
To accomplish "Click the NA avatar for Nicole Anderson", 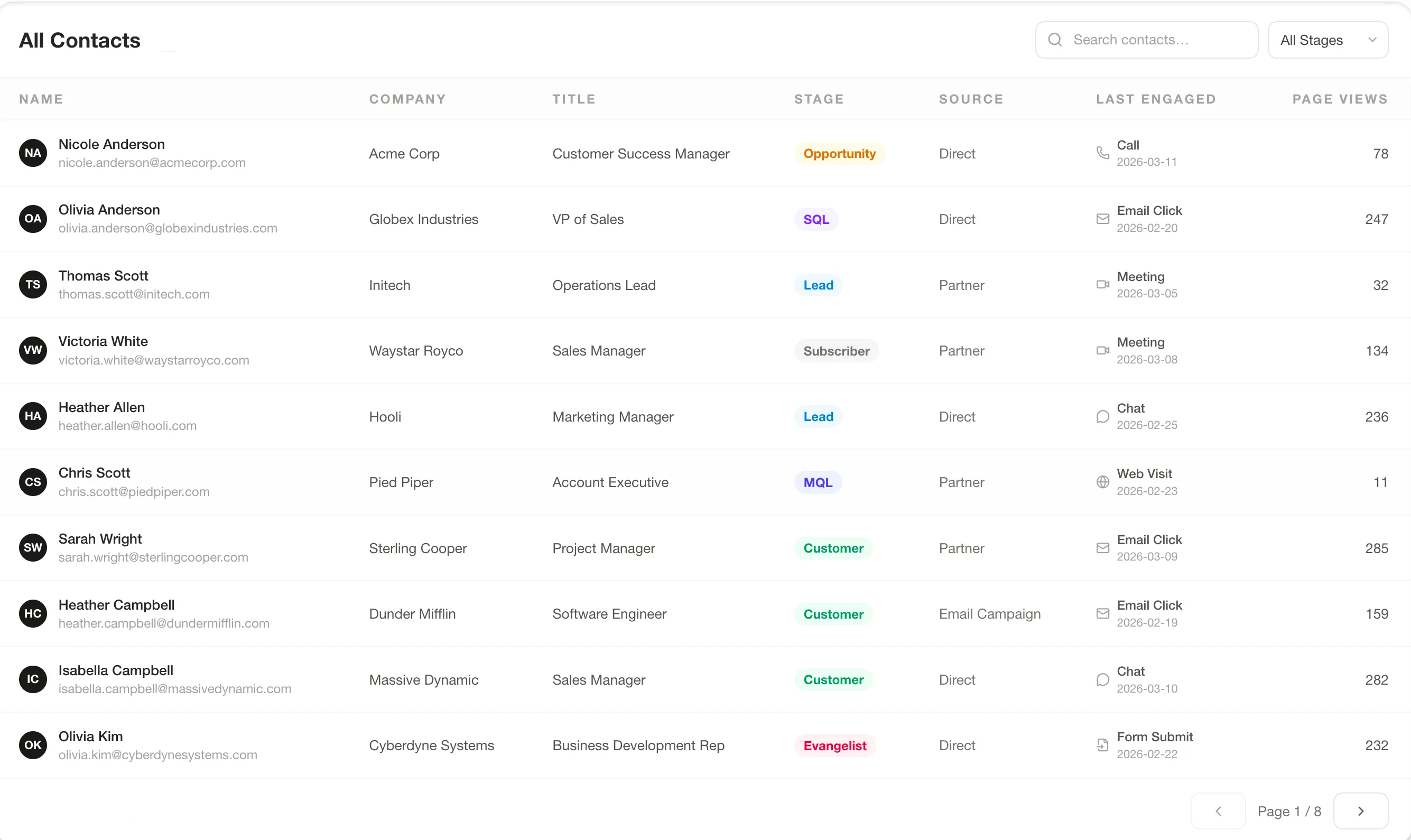I will point(33,153).
